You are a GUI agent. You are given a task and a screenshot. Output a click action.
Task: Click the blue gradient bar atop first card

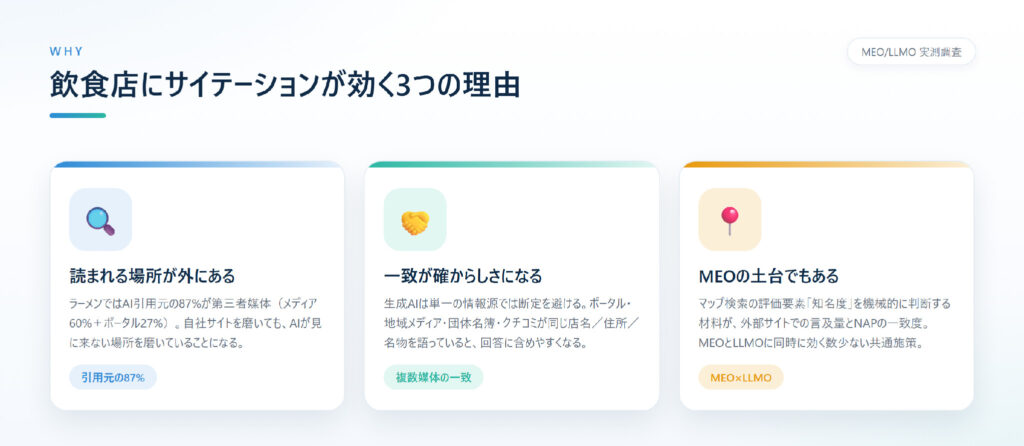tap(197, 164)
